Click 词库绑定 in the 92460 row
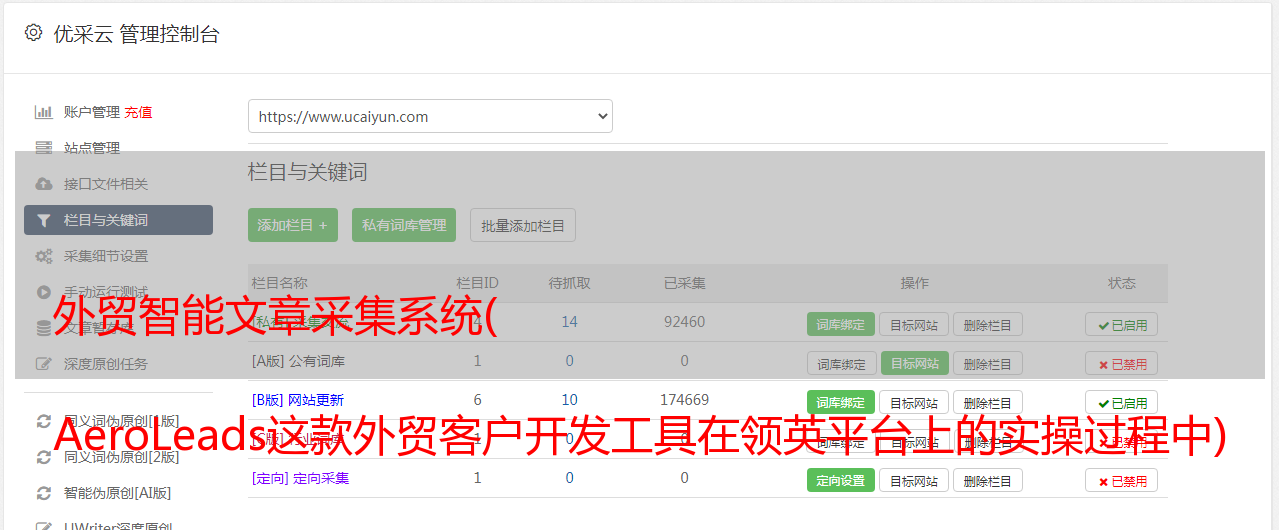The height and width of the screenshot is (530, 1279). click(x=841, y=324)
